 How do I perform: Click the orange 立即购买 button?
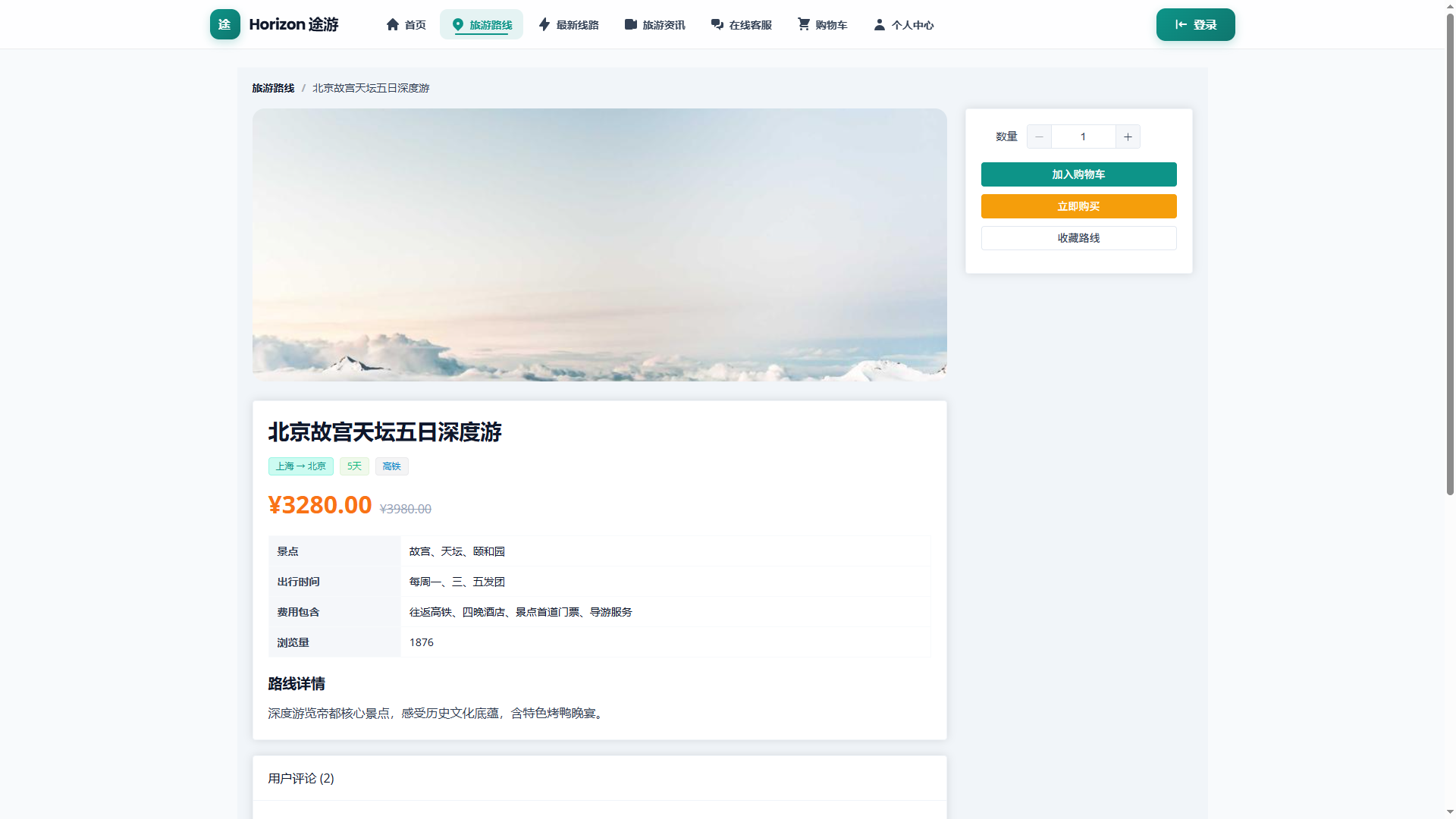(x=1078, y=206)
